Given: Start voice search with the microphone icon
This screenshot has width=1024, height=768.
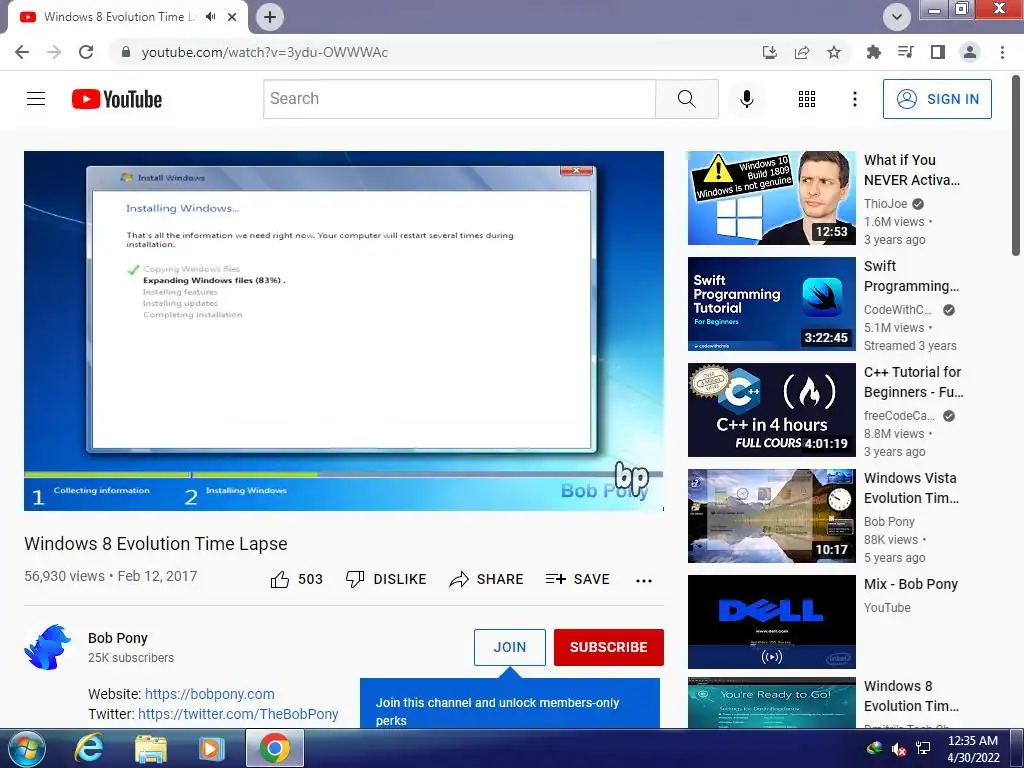Looking at the screenshot, I should [746, 99].
